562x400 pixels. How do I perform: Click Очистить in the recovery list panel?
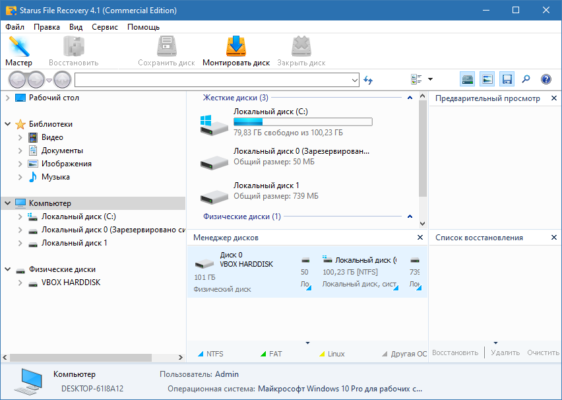point(543,353)
